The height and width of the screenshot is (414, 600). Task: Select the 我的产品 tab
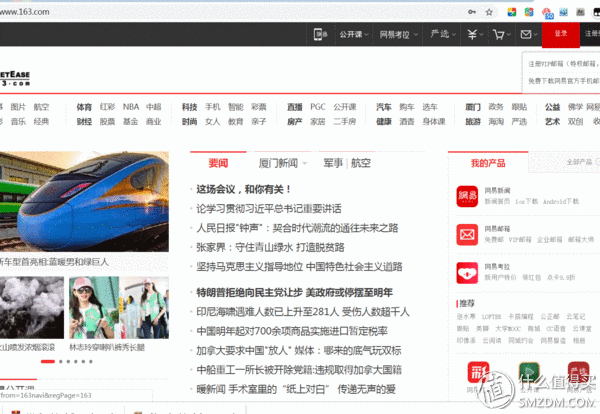[x=488, y=163]
